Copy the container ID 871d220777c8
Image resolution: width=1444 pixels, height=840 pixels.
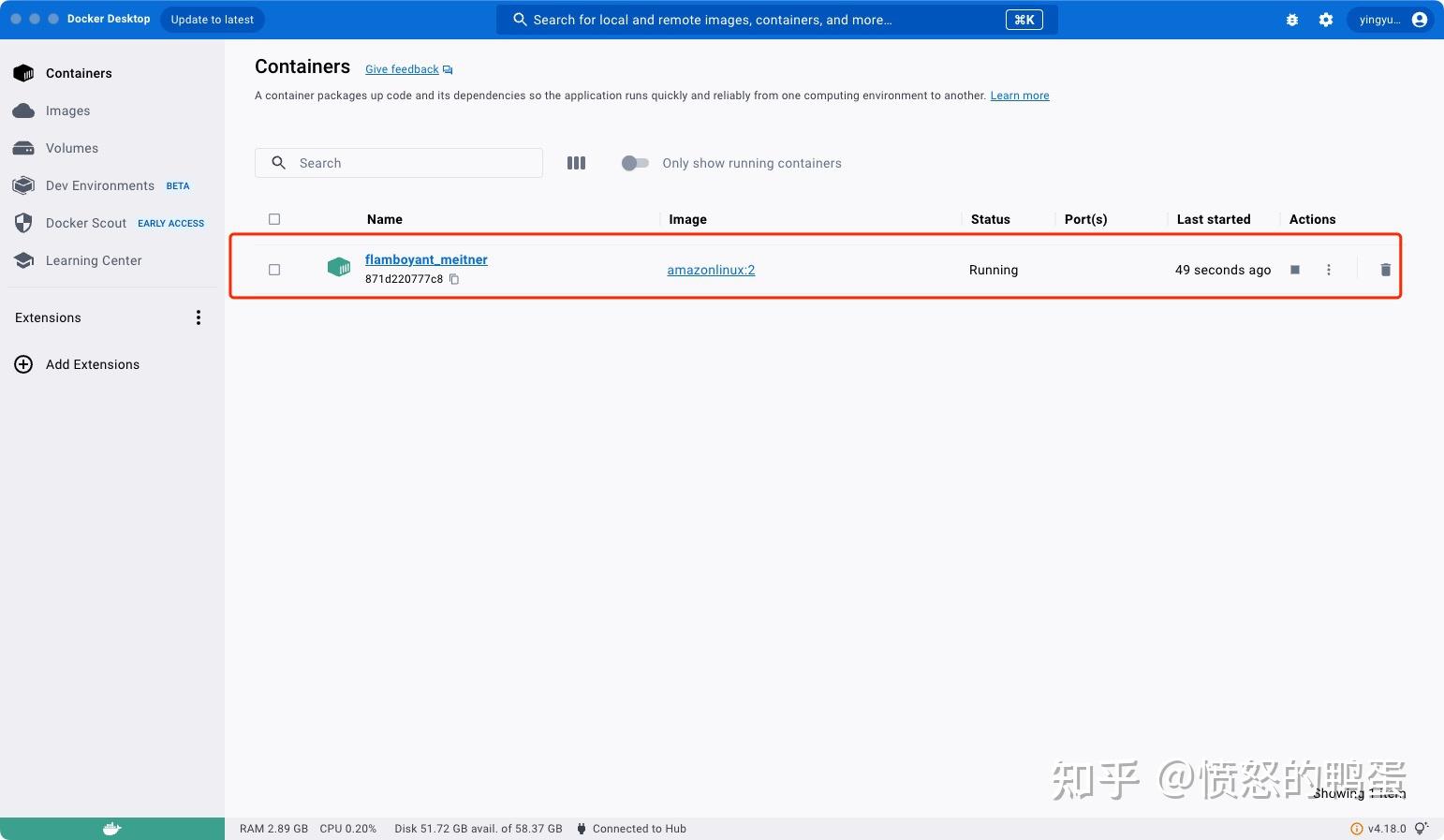454,279
